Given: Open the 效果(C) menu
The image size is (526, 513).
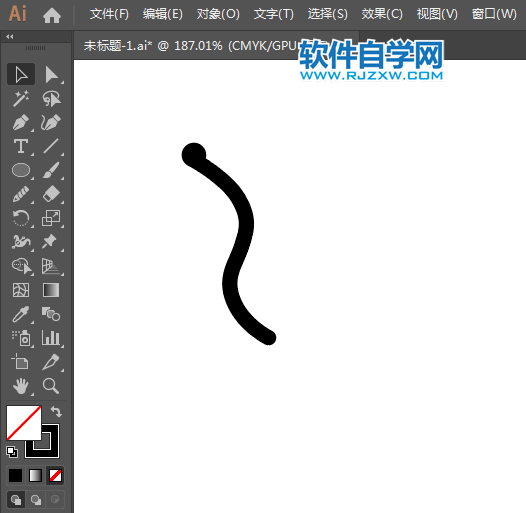Looking at the screenshot, I should click(x=382, y=14).
